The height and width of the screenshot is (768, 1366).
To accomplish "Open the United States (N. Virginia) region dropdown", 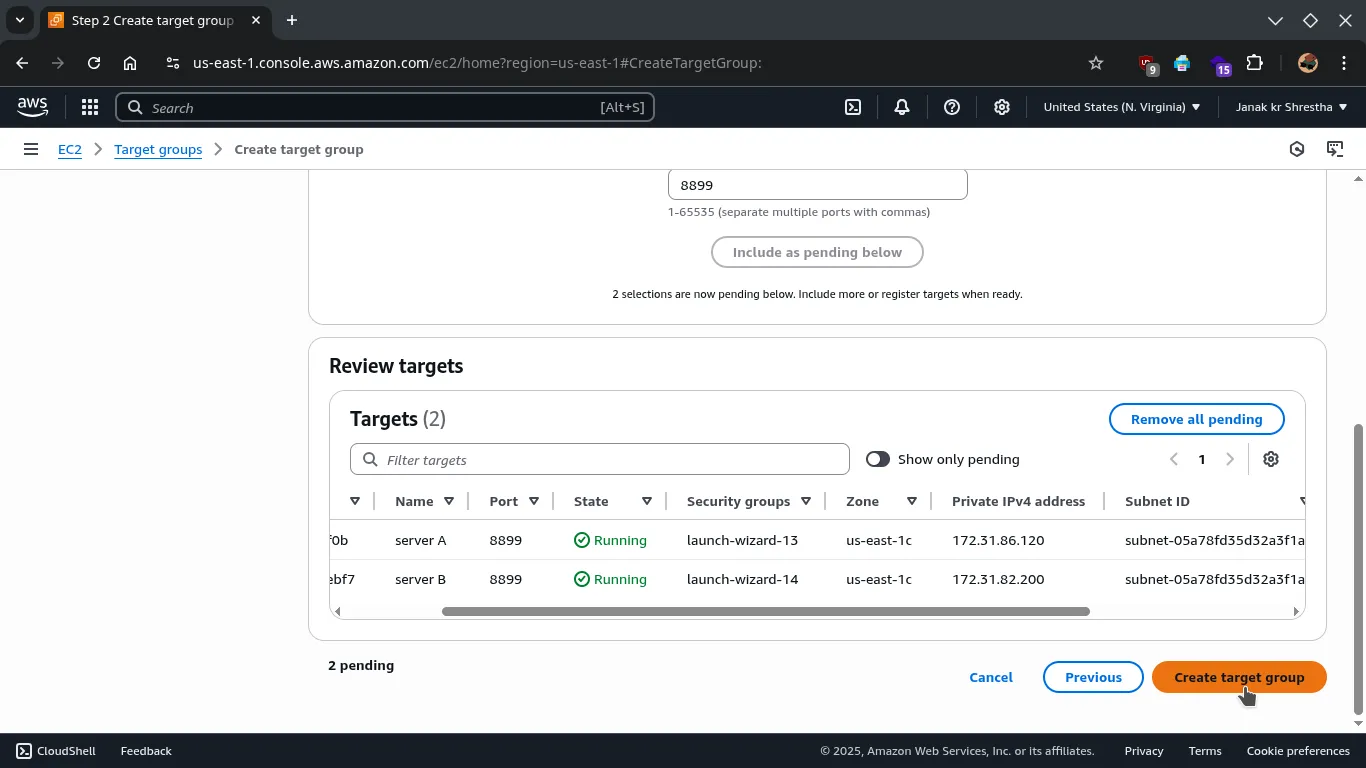I will [x=1121, y=107].
